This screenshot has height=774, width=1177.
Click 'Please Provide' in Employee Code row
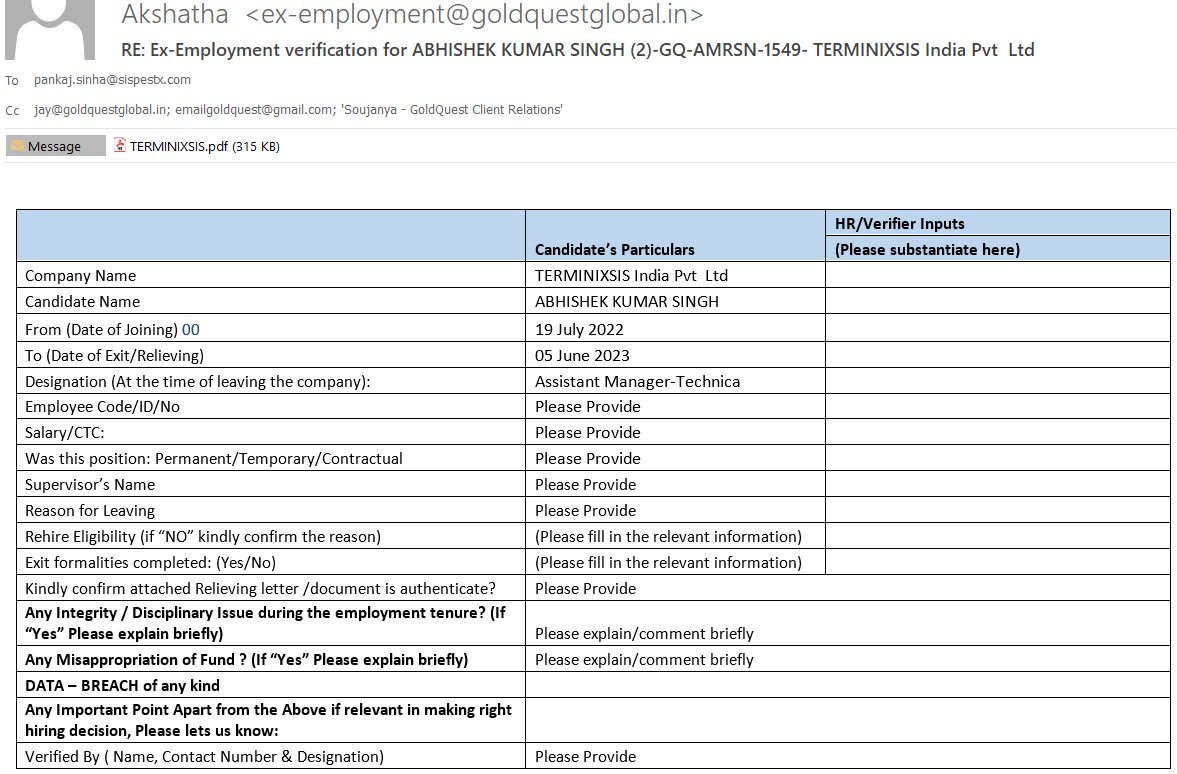587,406
